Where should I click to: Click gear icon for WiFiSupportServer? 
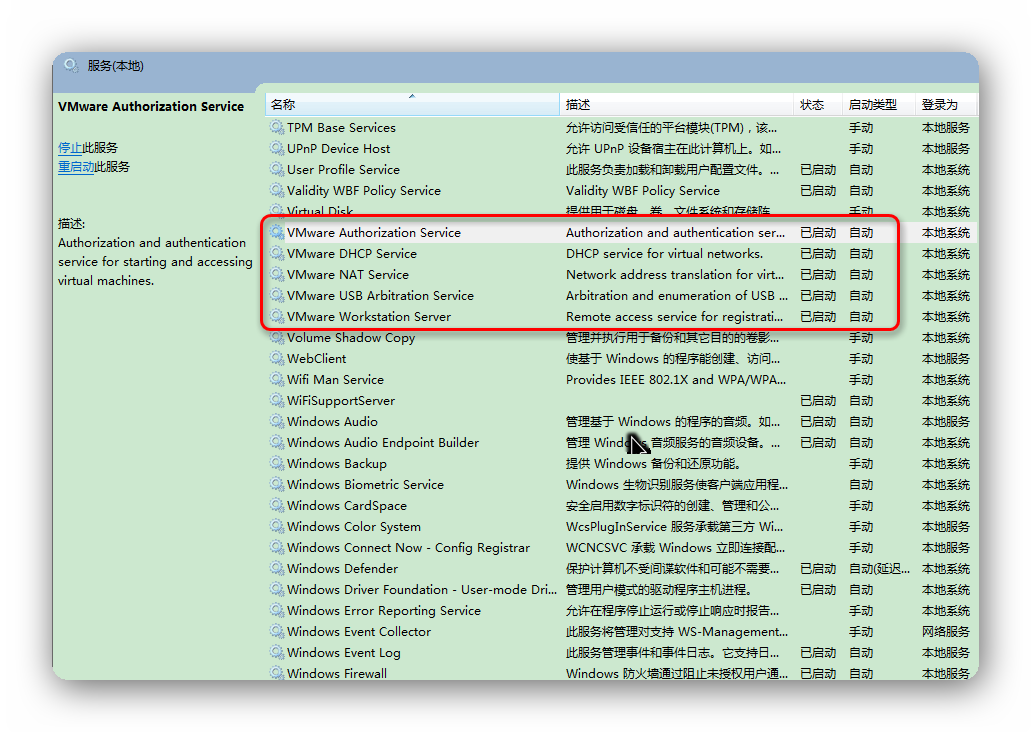coord(277,401)
